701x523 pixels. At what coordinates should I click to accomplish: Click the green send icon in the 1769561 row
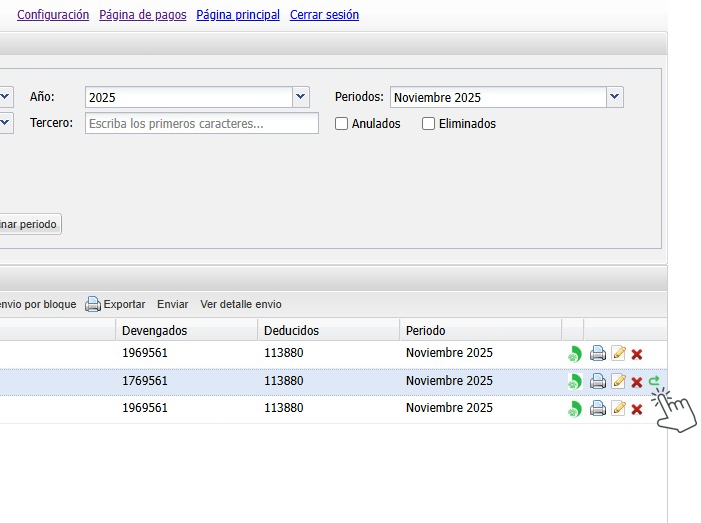point(575,381)
